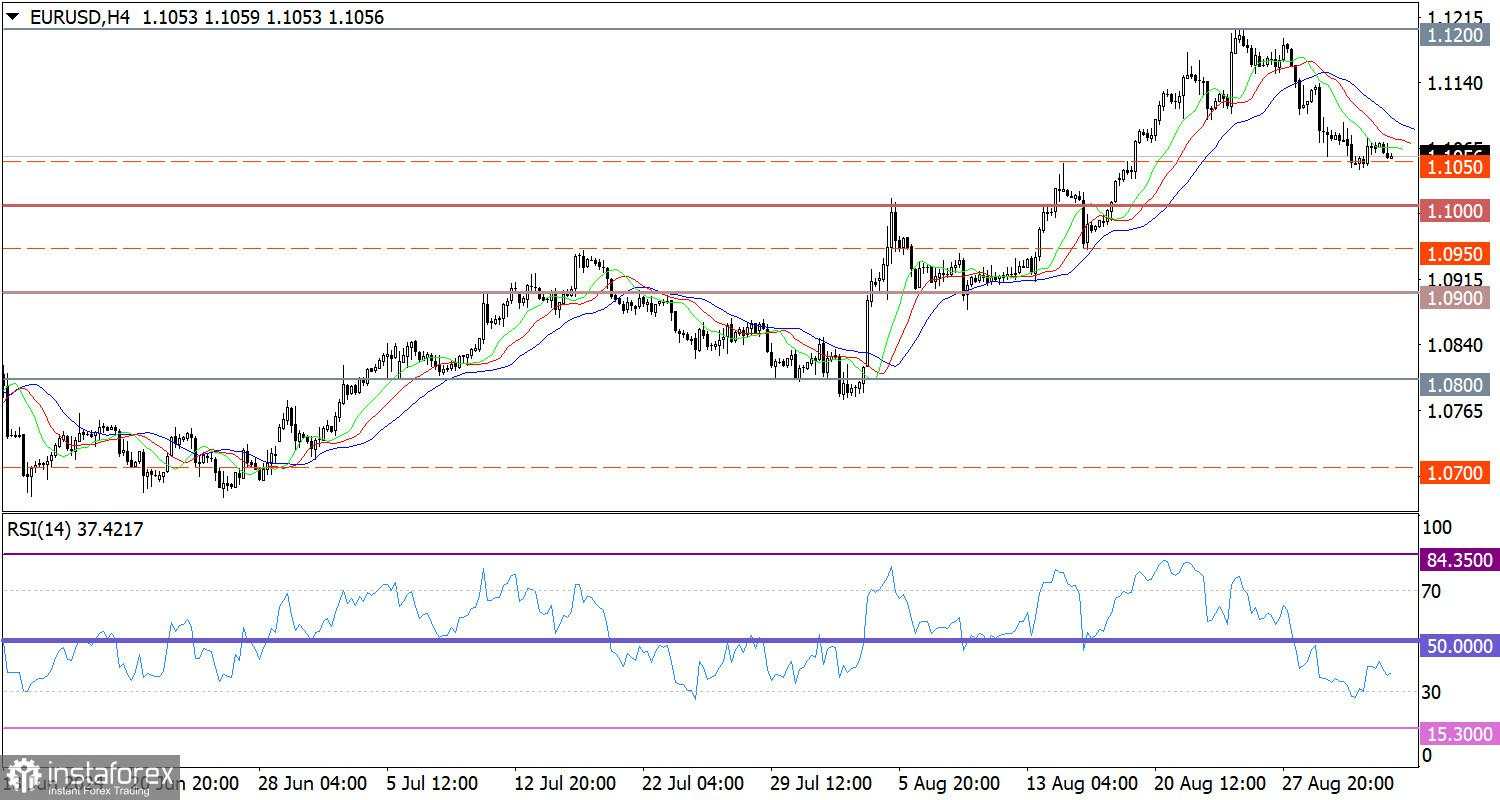Select the 15.3000 RSI level label
Viewport: 1500px width, 800px height.
coord(1459,734)
